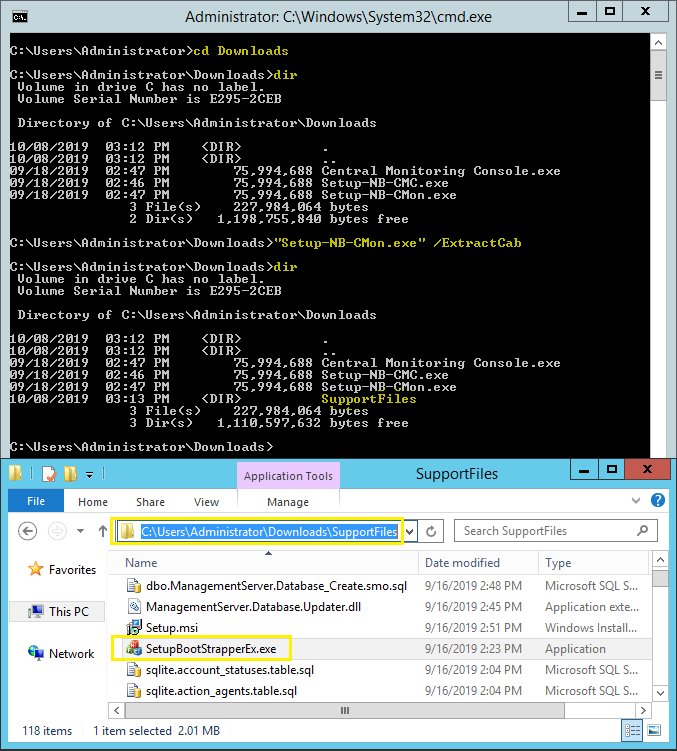Switch to the Share ribbon tab
This screenshot has height=751, width=677.
click(x=150, y=502)
